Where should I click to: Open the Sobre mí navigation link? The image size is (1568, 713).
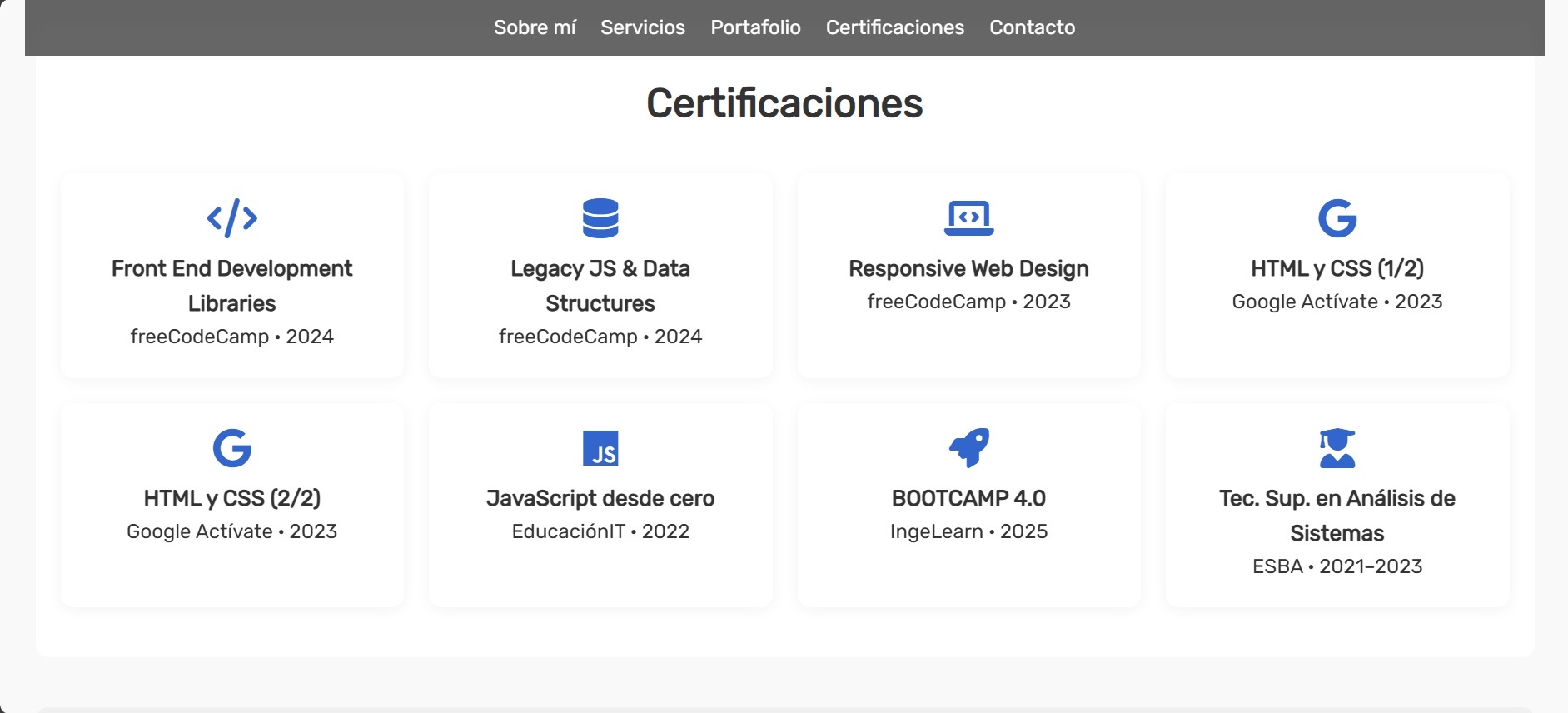[535, 27]
